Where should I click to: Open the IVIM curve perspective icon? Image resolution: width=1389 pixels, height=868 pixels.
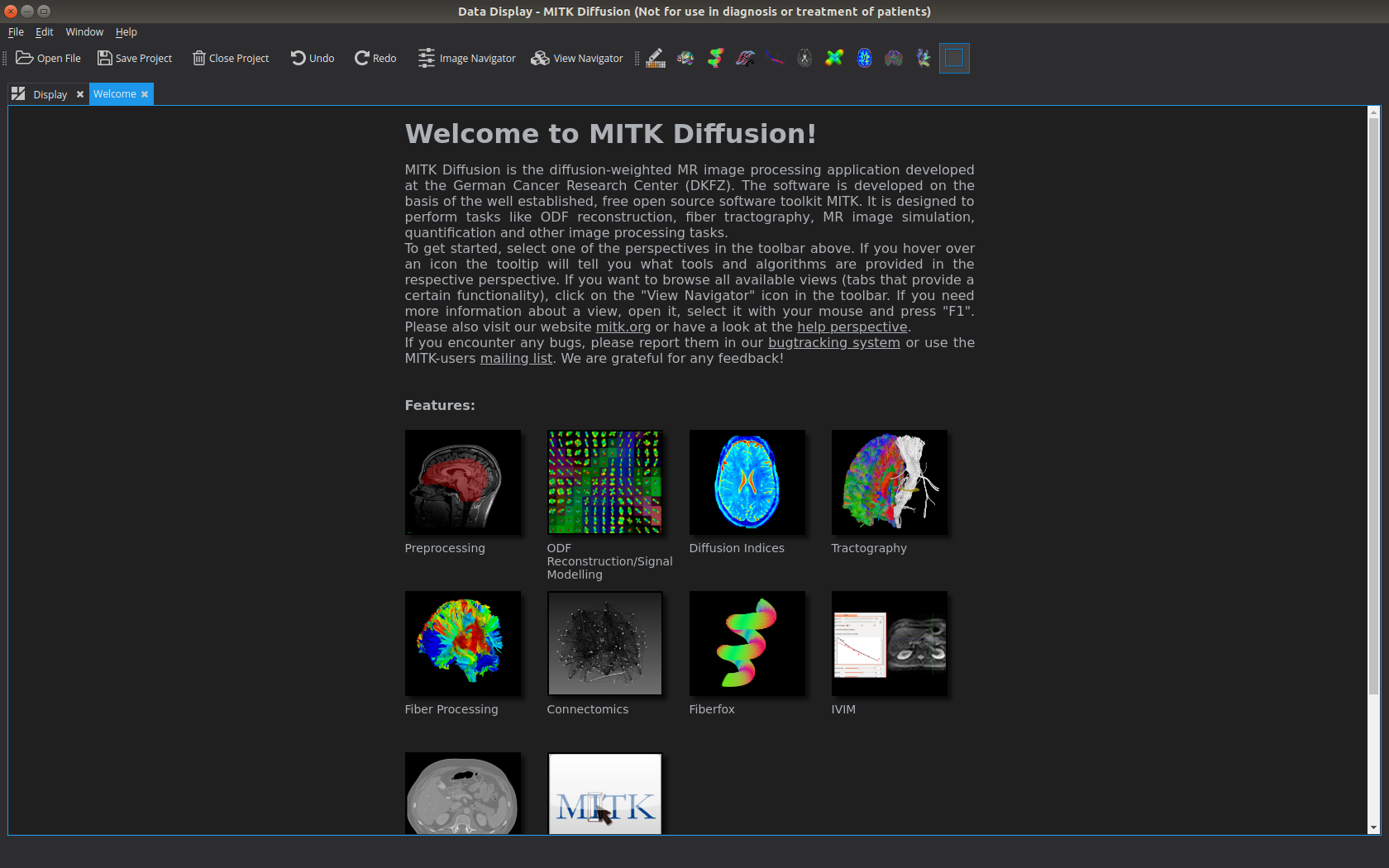775,58
